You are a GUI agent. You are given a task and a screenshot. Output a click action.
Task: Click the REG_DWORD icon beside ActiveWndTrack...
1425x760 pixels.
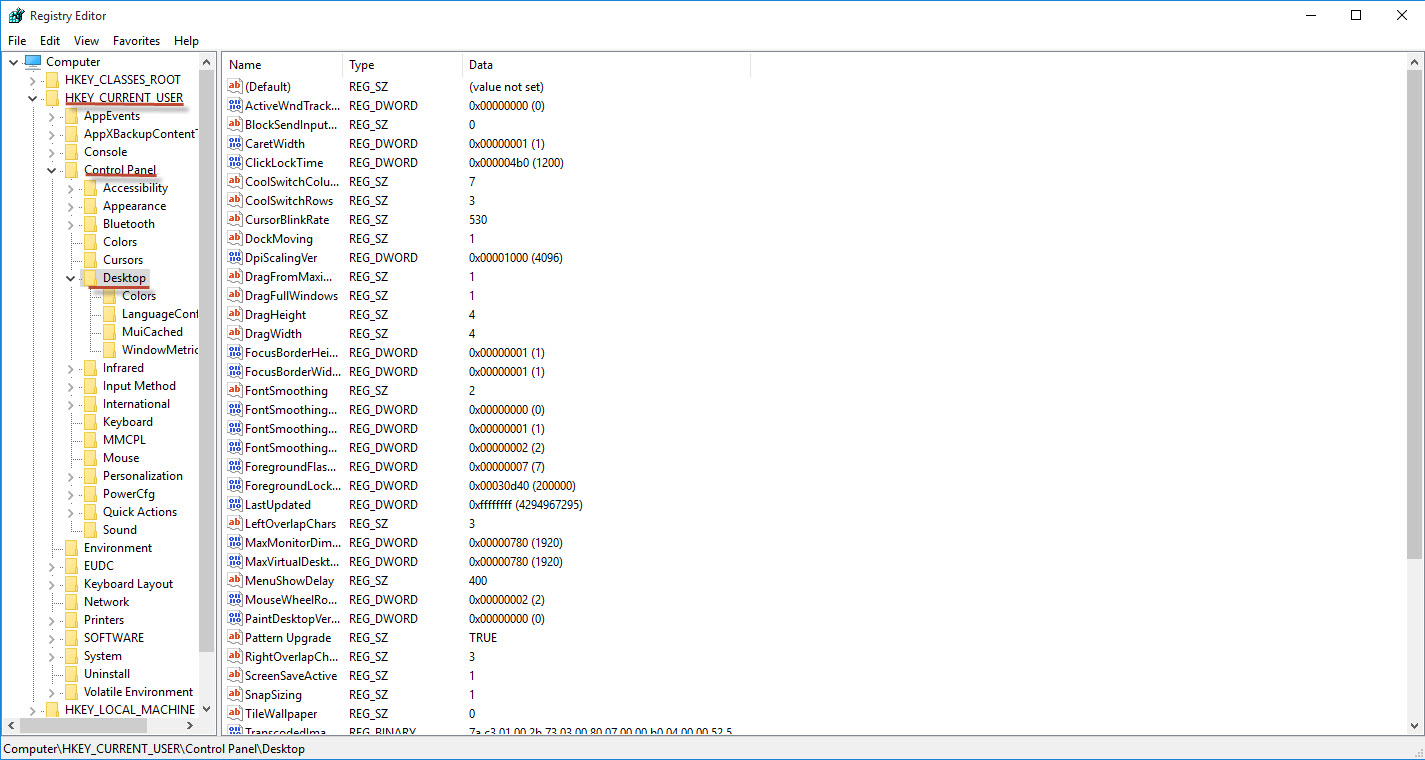point(234,105)
